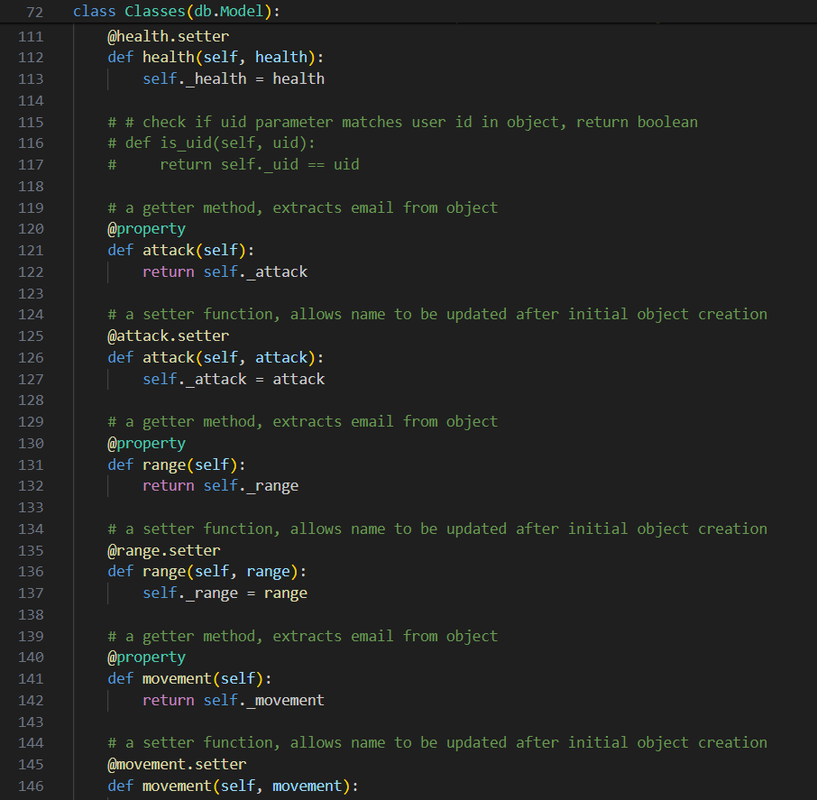Click '@property' decorator on line 140
The image size is (817, 800).
tap(146, 657)
